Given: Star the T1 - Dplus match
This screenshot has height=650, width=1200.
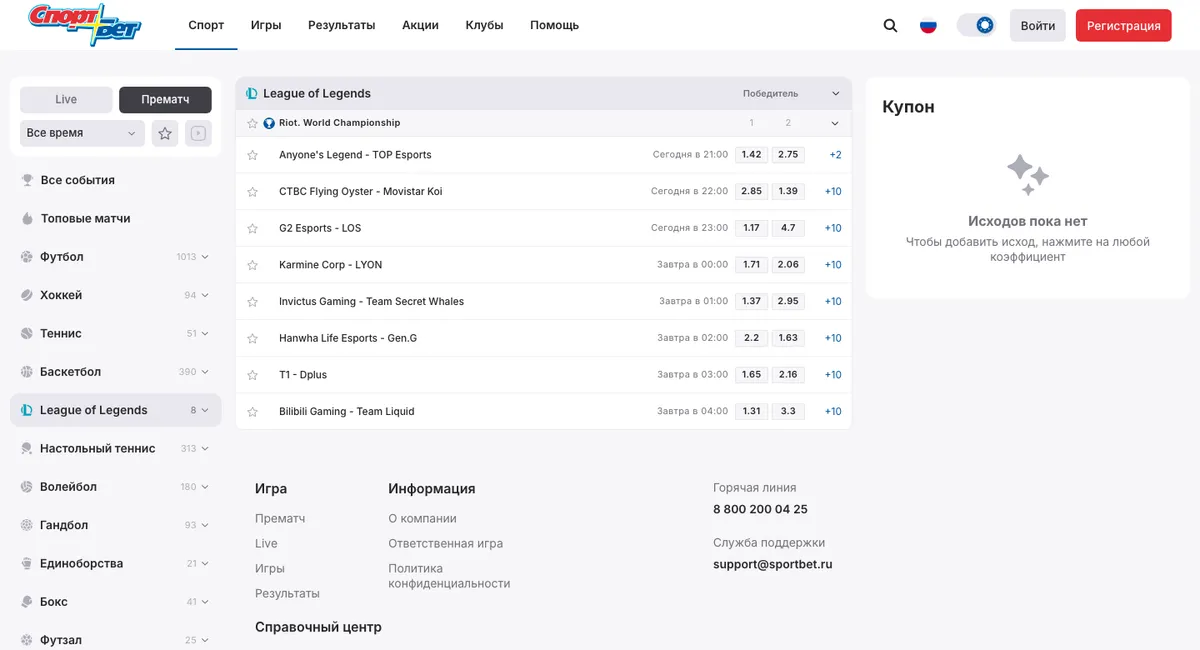Looking at the screenshot, I should [x=253, y=375].
